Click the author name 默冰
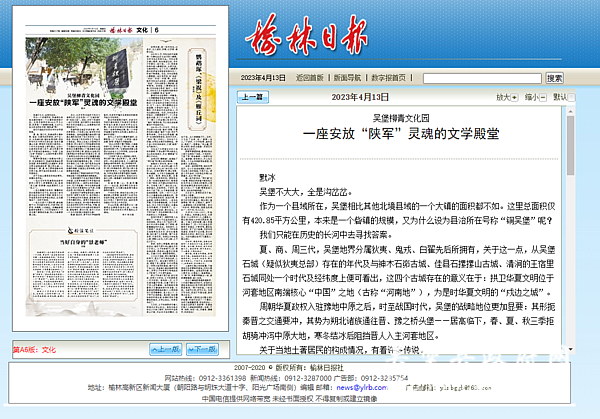This screenshot has width=600, height=419. [267, 178]
